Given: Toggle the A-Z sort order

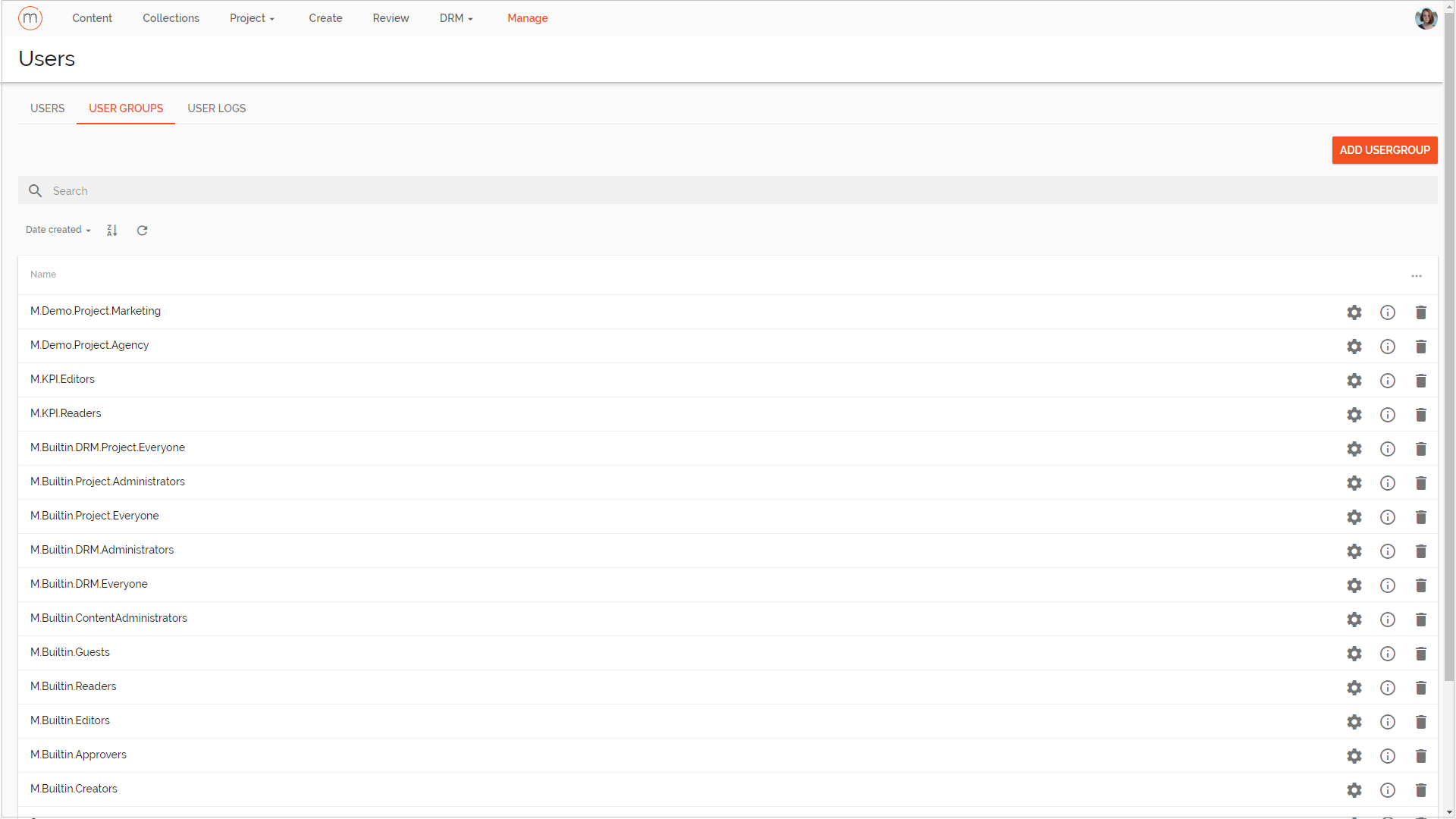Looking at the screenshot, I should click(x=112, y=231).
